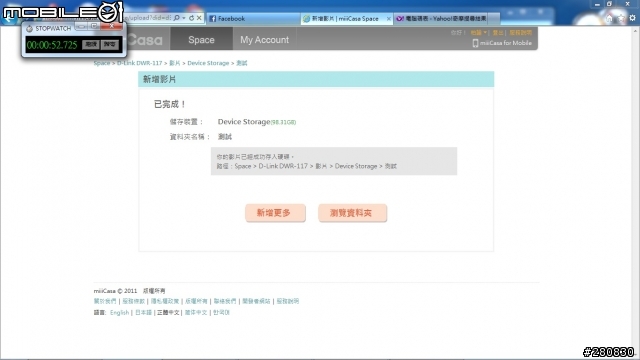Switch language to 日本語 in footer

143,313
